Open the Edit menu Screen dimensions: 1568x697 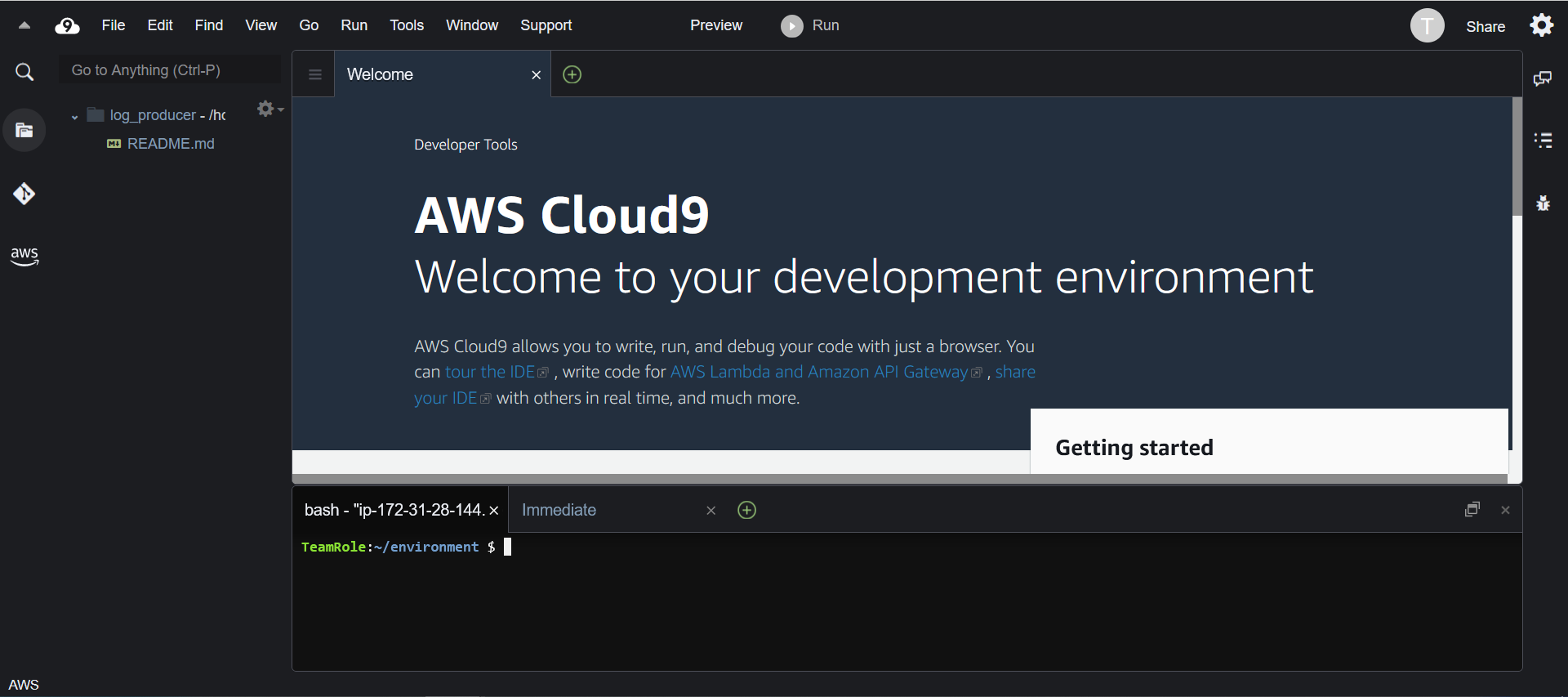160,25
